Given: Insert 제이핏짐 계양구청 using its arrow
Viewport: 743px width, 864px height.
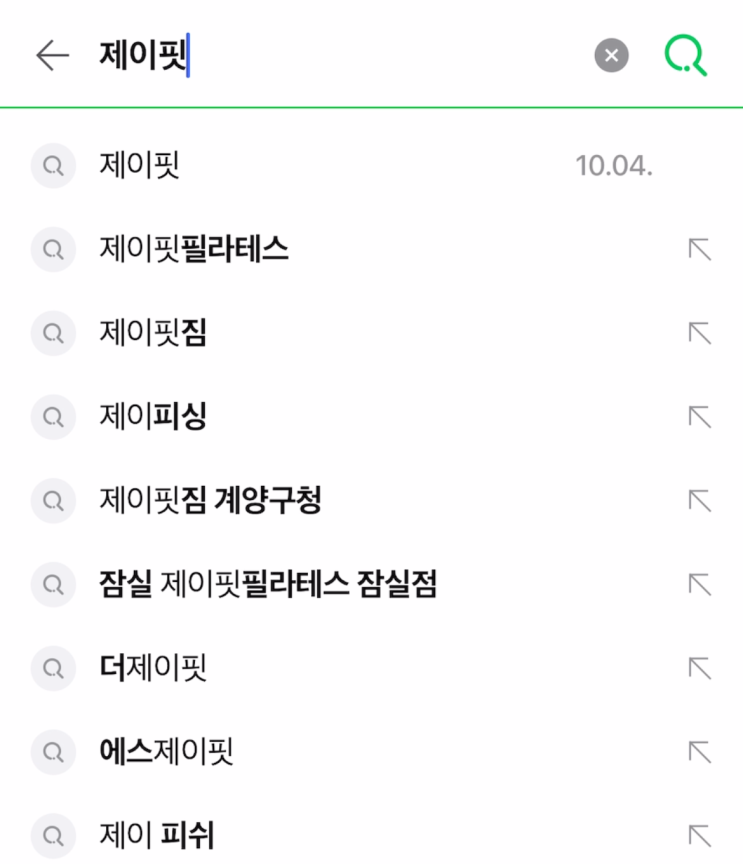Looking at the screenshot, I should 699,500.
